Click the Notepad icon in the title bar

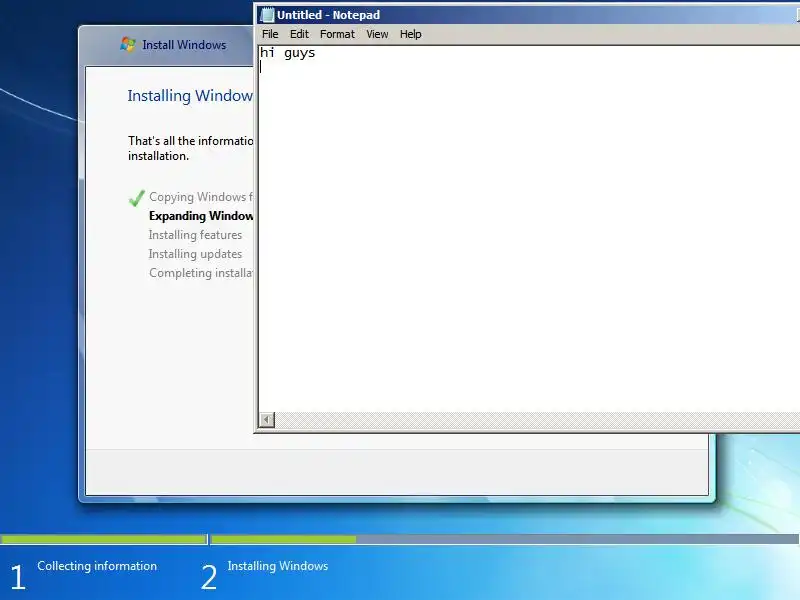pos(267,15)
